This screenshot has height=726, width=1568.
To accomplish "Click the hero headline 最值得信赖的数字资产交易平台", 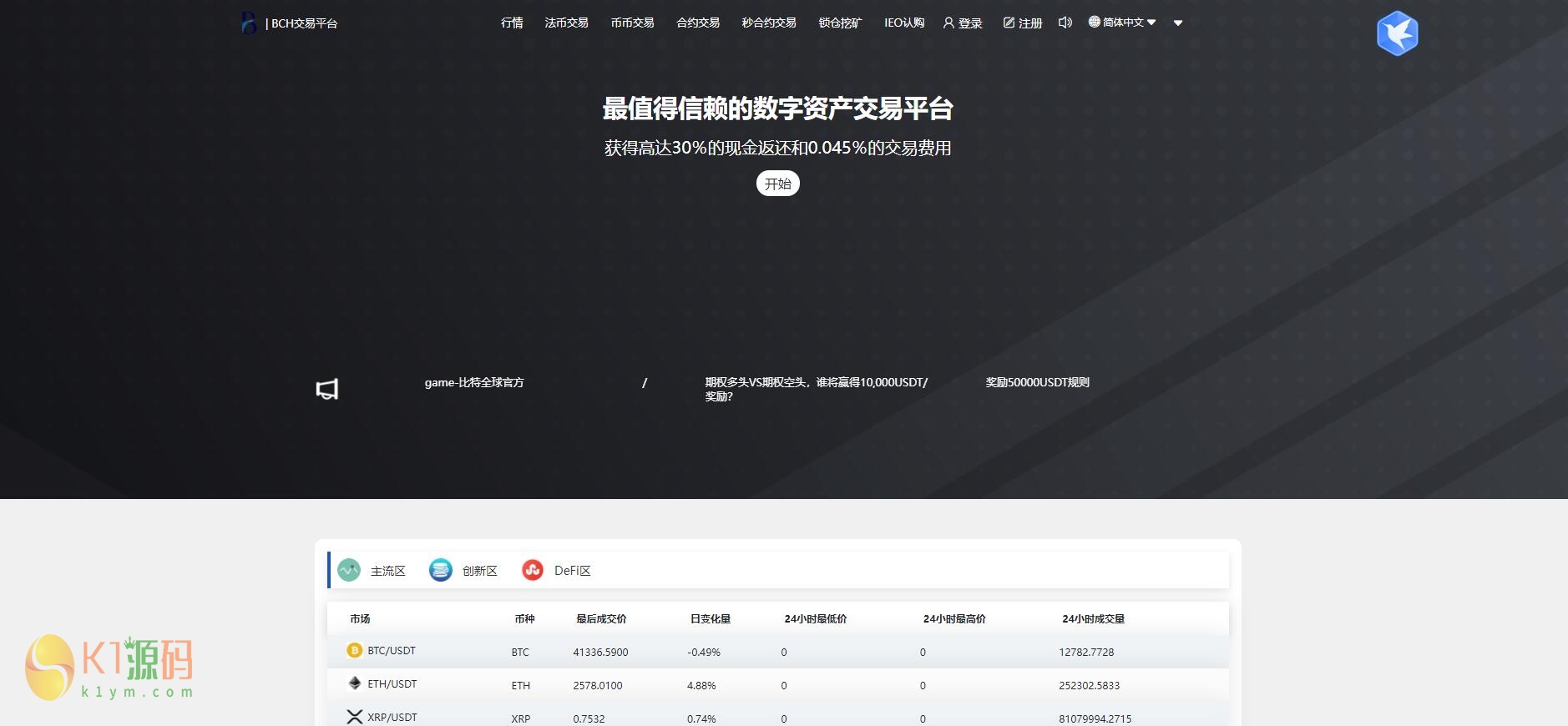I will click(778, 108).
